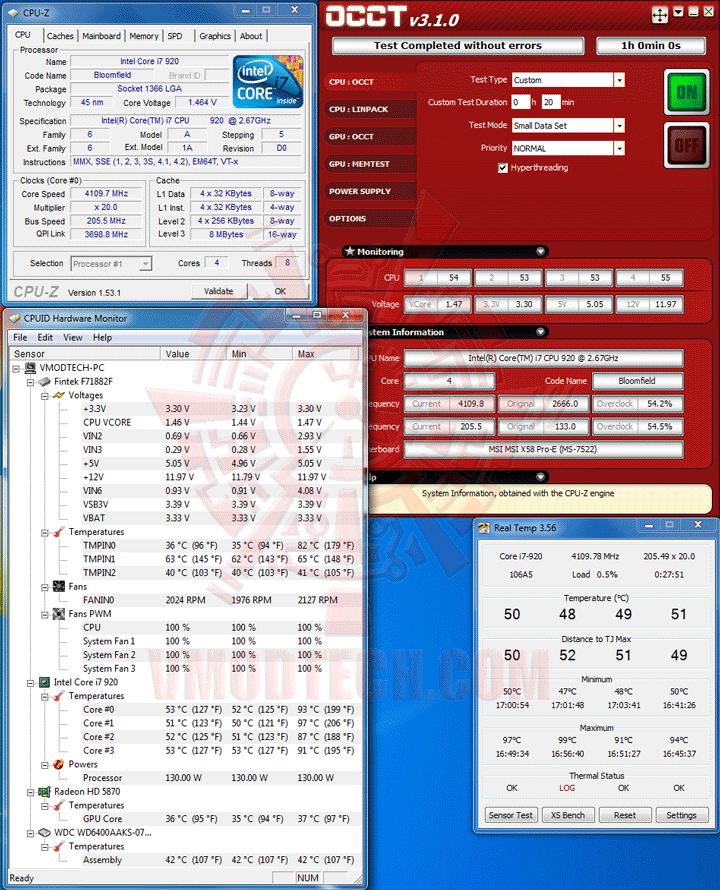Click the Custom Test Duration hours field

tap(520, 102)
